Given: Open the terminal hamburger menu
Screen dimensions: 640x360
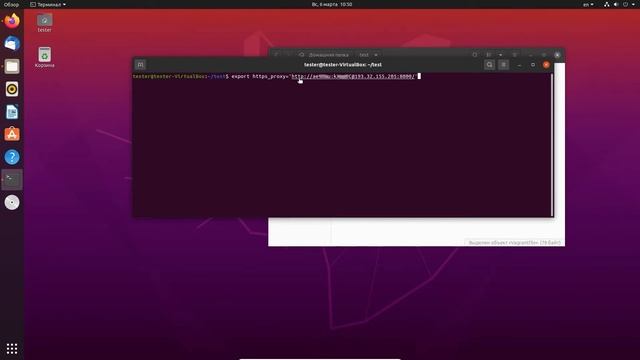Looking at the screenshot, I should pyautogui.click(x=503, y=64).
